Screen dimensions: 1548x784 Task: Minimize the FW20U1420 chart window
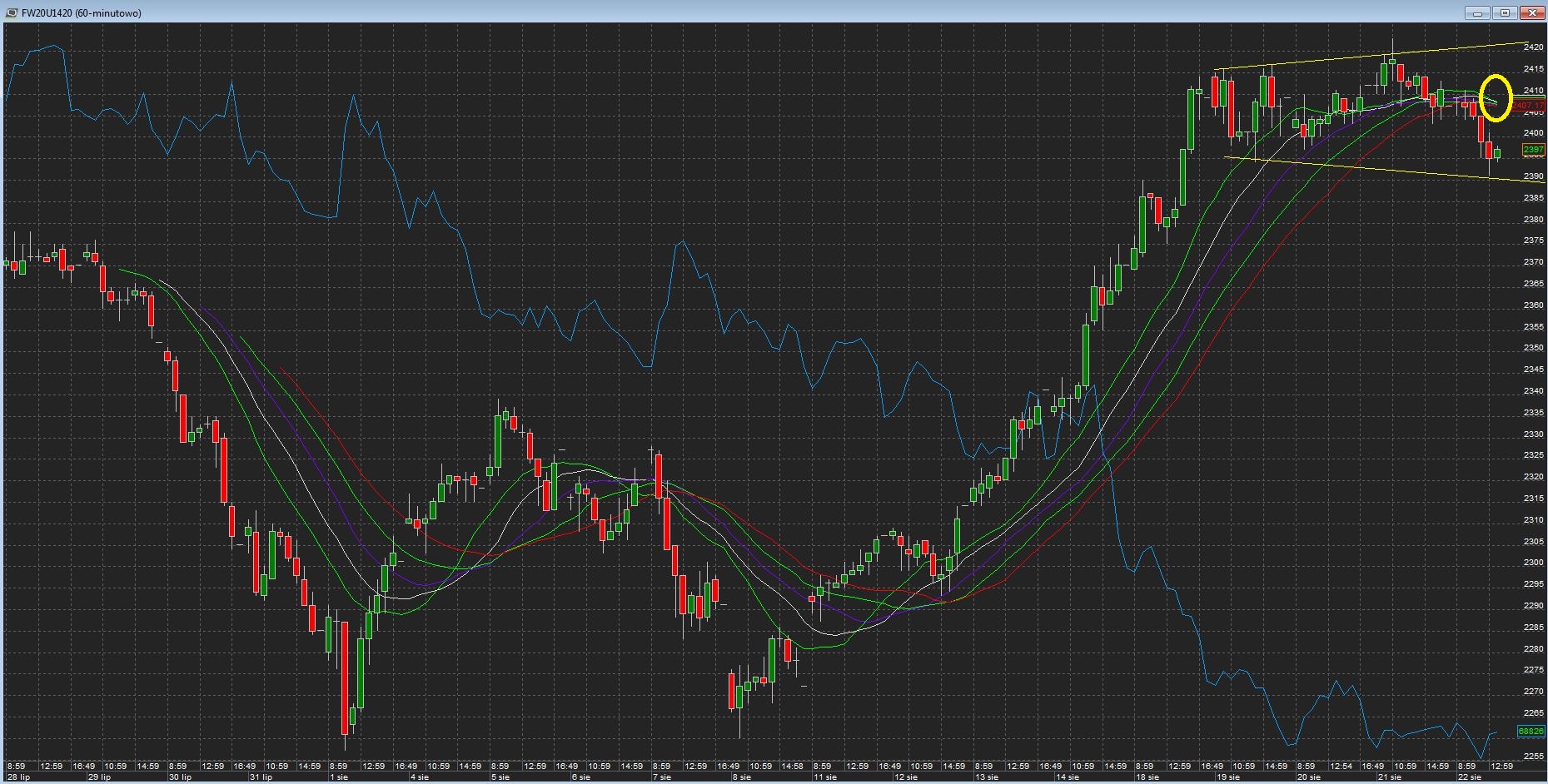[1478, 12]
